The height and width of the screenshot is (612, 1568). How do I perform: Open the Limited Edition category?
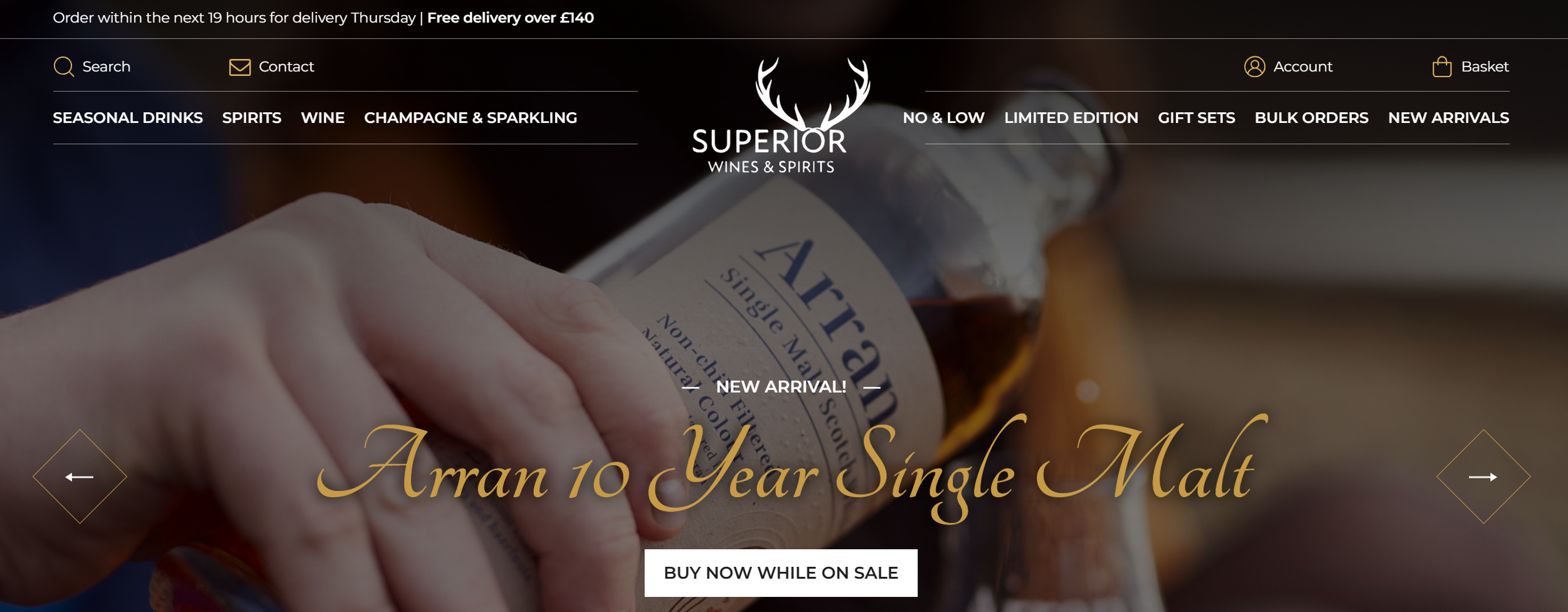pos(1071,118)
